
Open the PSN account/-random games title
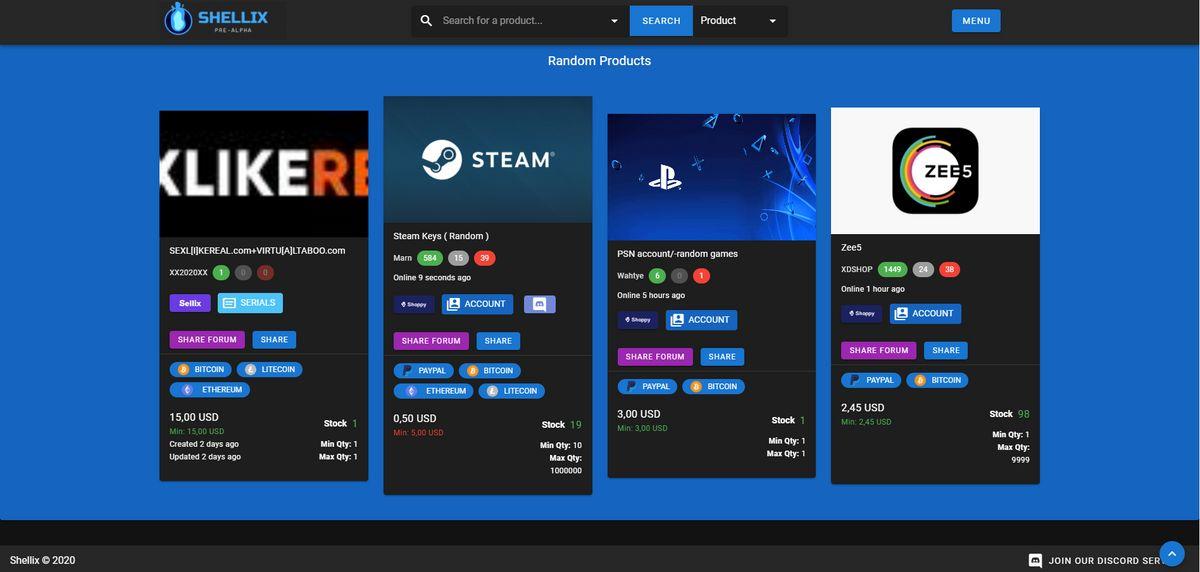(x=677, y=254)
